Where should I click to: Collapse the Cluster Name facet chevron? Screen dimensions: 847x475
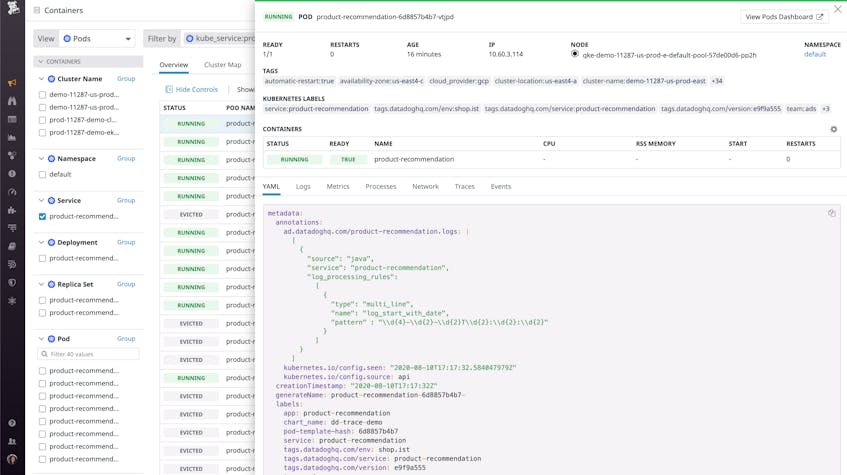coord(42,79)
